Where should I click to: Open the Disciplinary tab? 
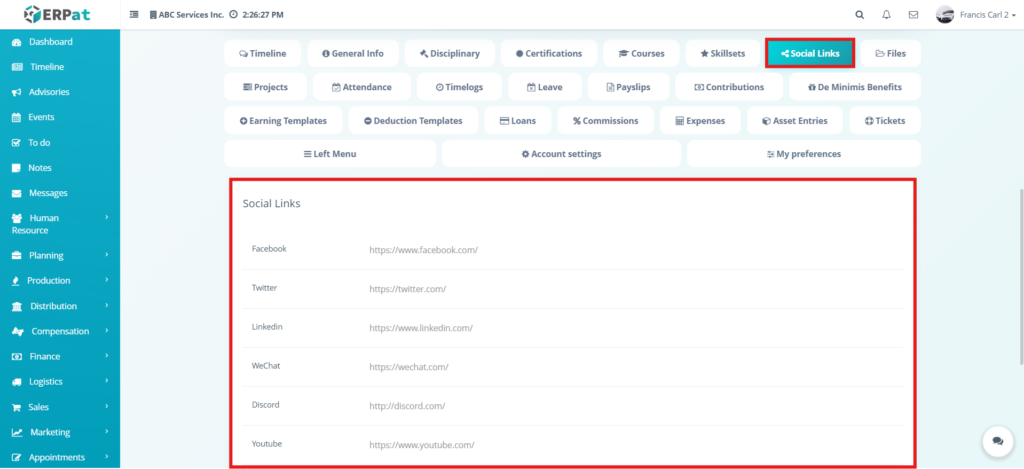pos(449,54)
